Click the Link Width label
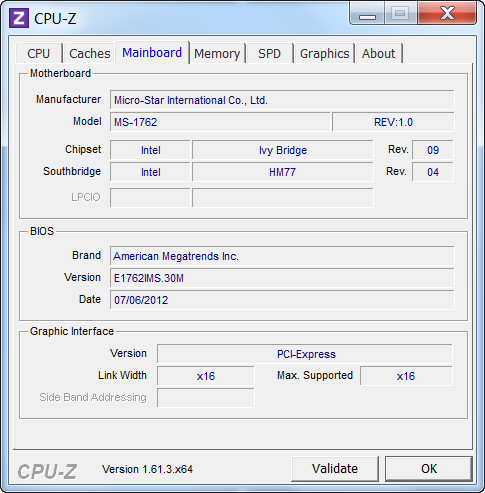Screen dimensions: 485x493 pos(122,375)
